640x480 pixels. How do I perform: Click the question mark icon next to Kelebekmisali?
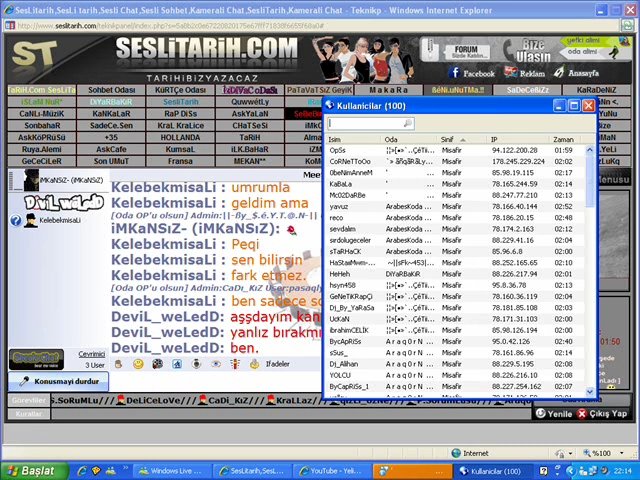click(16, 221)
